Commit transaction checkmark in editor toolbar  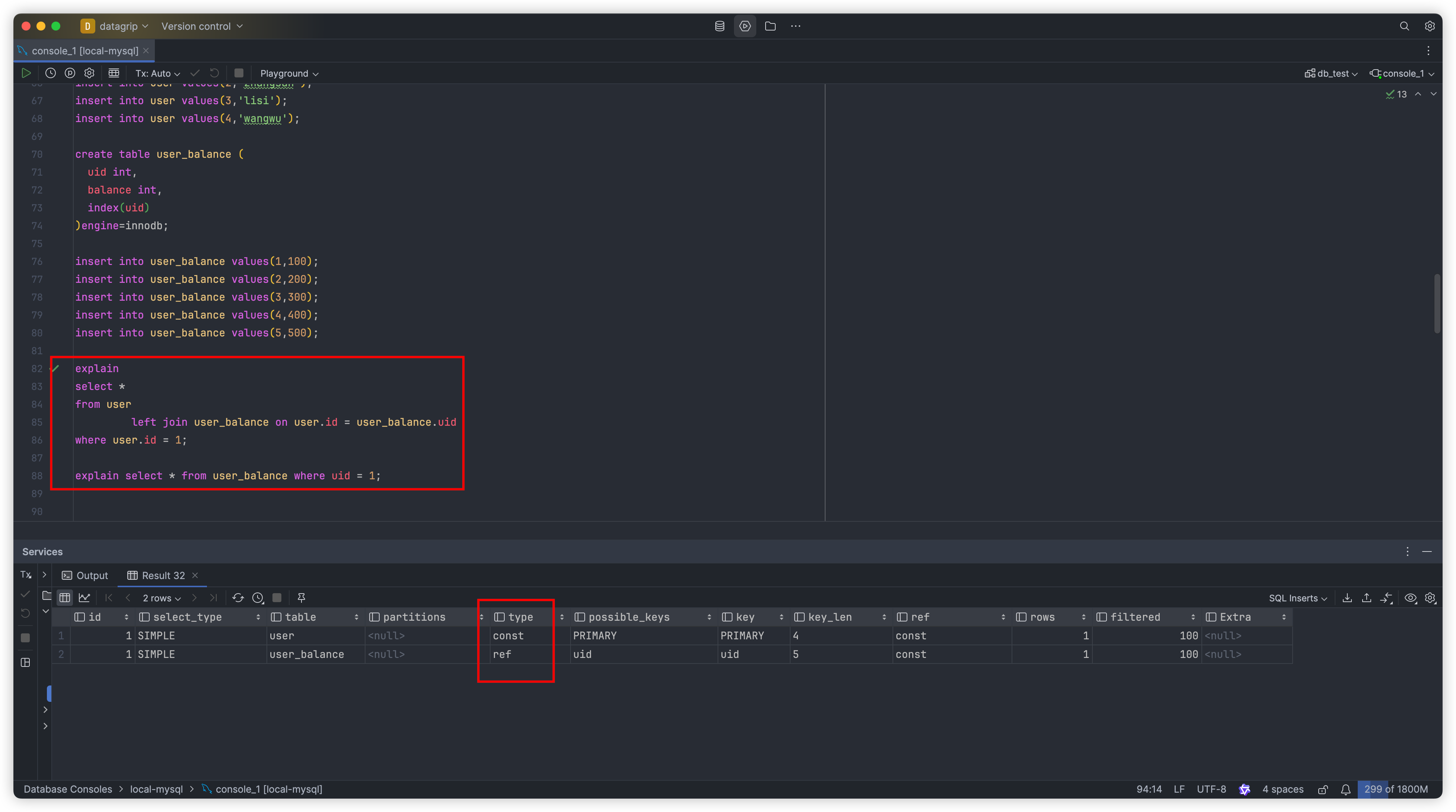195,73
